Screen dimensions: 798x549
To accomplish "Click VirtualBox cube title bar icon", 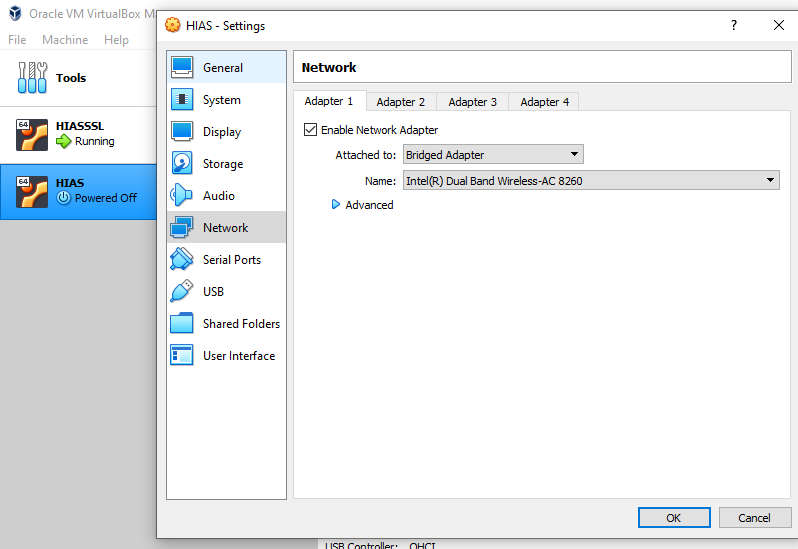I will tap(15, 13).
